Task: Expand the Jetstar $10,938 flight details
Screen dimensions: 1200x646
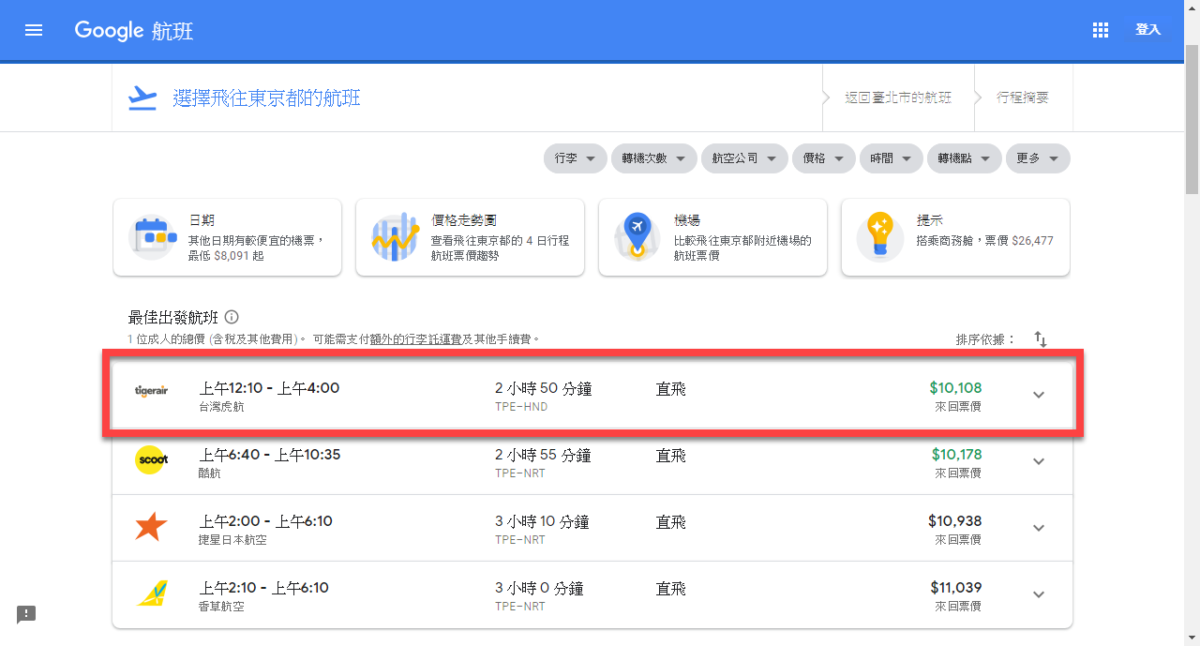Action: coord(1038,528)
